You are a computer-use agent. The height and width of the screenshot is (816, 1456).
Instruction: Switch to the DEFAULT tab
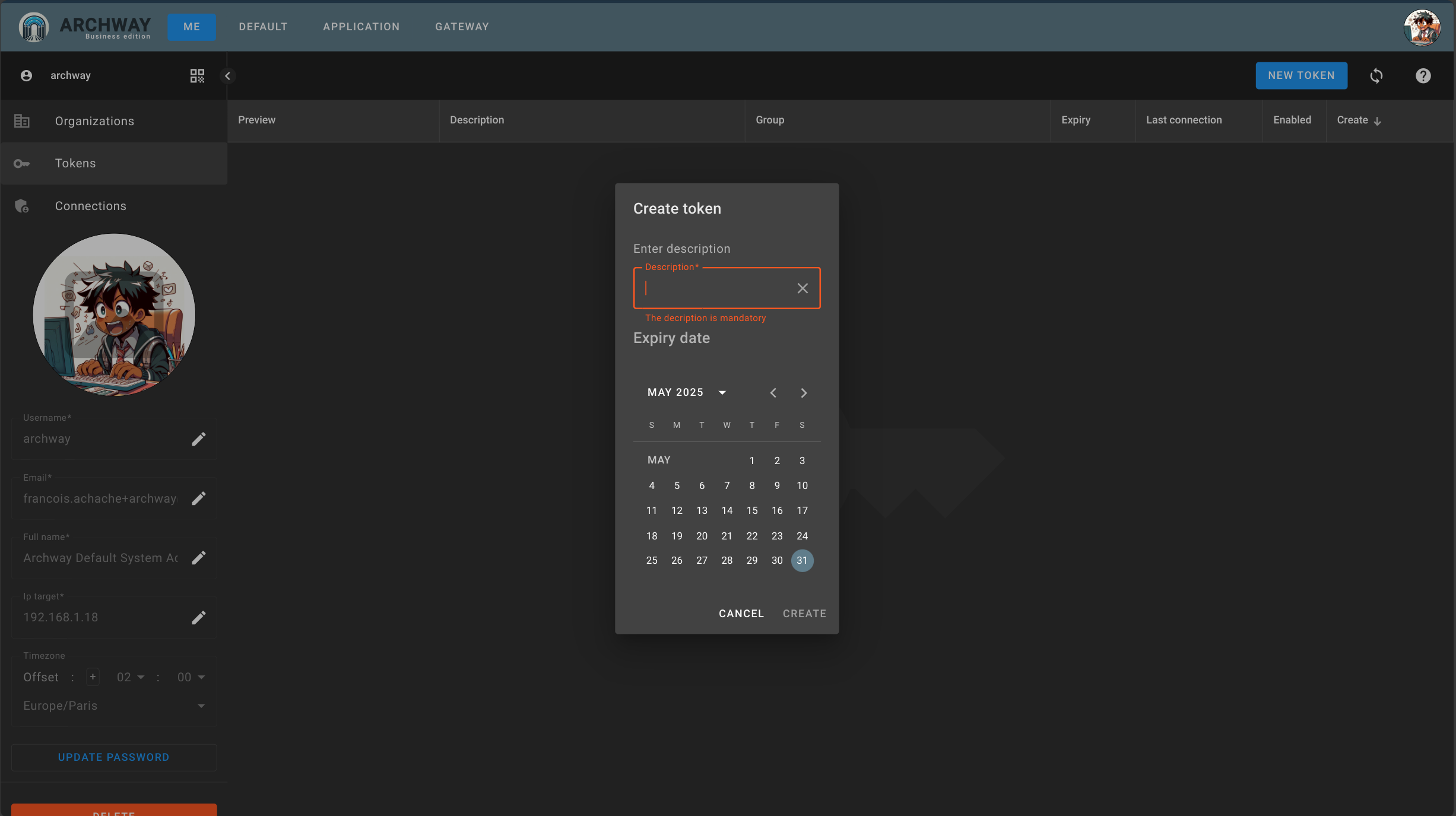coord(263,27)
